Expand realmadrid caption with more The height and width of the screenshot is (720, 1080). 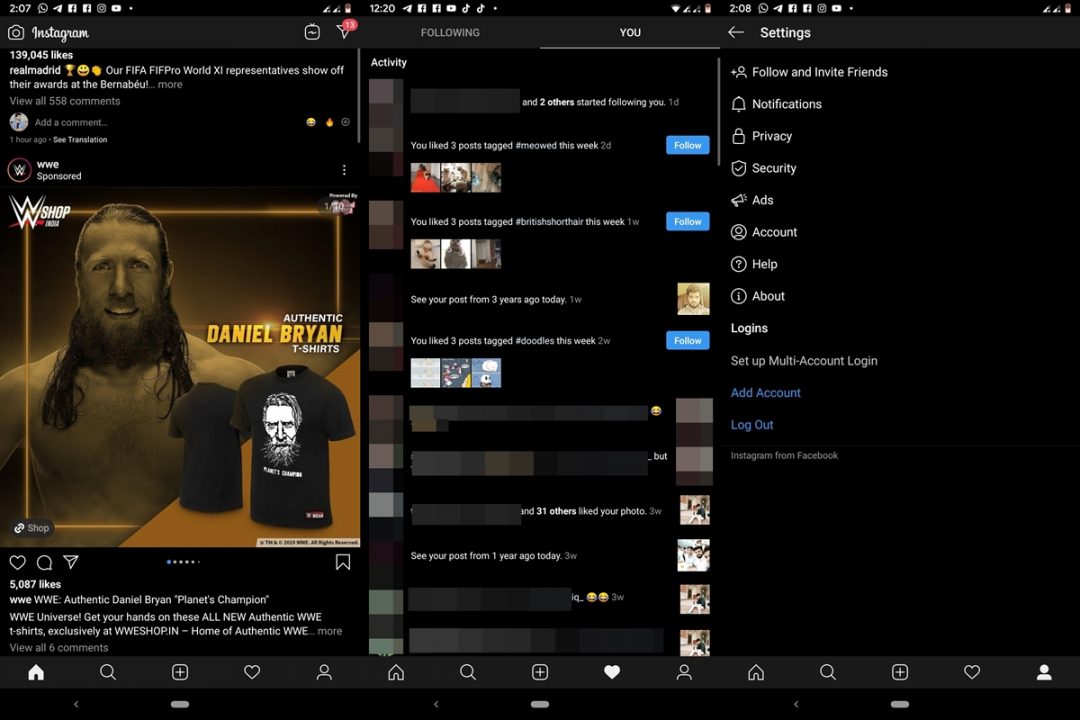point(170,84)
